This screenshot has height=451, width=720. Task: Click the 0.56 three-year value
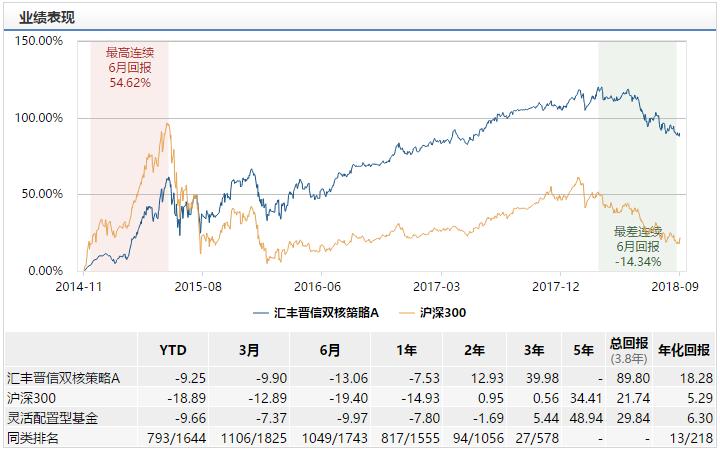coord(546,398)
